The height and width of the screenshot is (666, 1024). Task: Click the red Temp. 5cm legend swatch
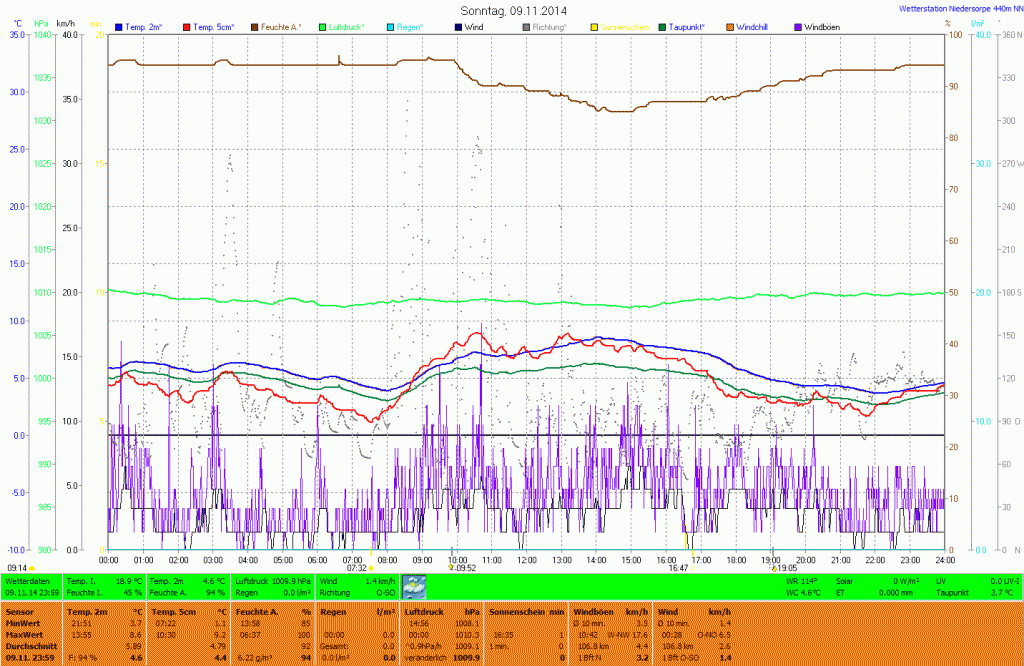(186, 26)
